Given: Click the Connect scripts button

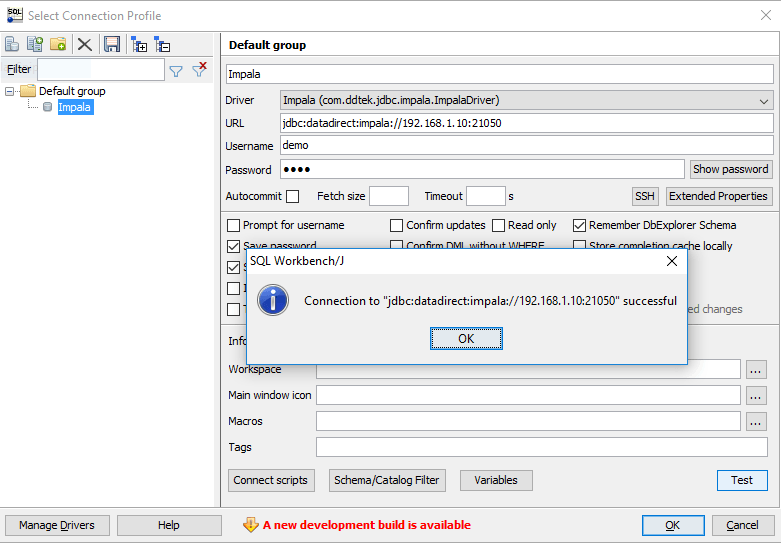Looking at the screenshot, I should pyautogui.click(x=271, y=480).
